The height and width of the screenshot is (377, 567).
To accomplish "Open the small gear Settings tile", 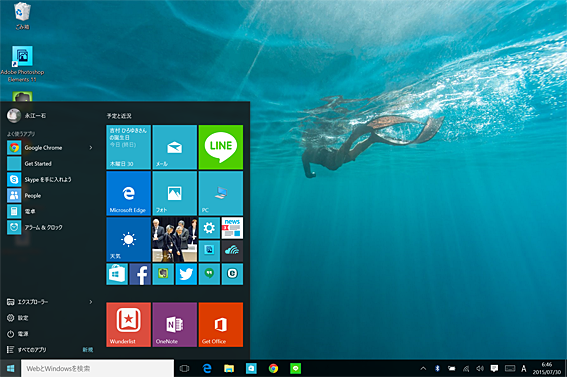I will (209, 228).
